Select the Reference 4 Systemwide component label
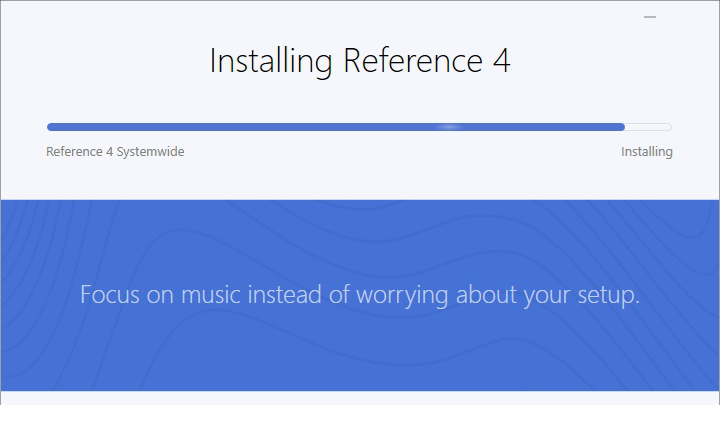The image size is (720, 421). point(115,152)
